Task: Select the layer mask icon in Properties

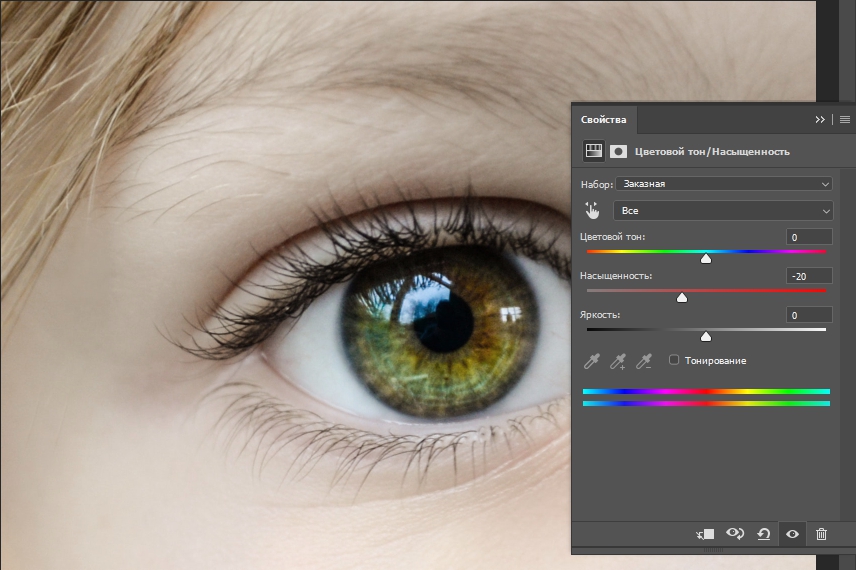Action: pos(618,151)
